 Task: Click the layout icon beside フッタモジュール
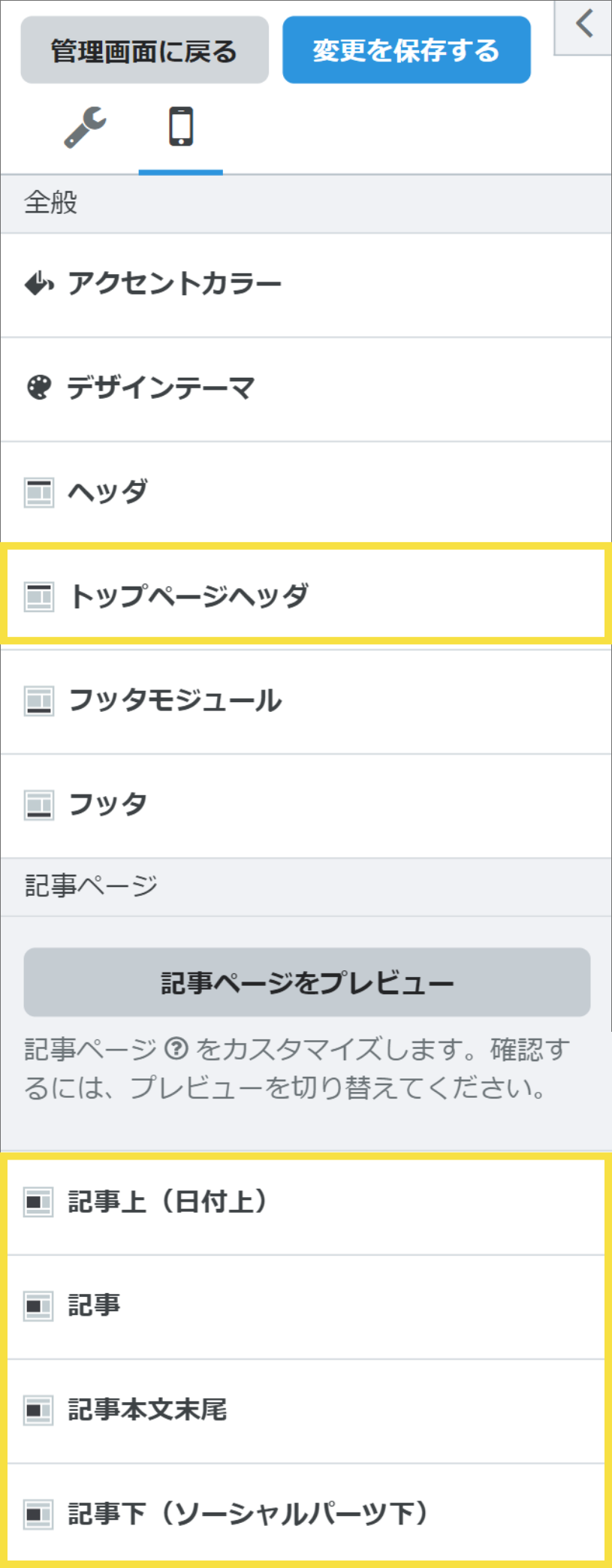38,700
